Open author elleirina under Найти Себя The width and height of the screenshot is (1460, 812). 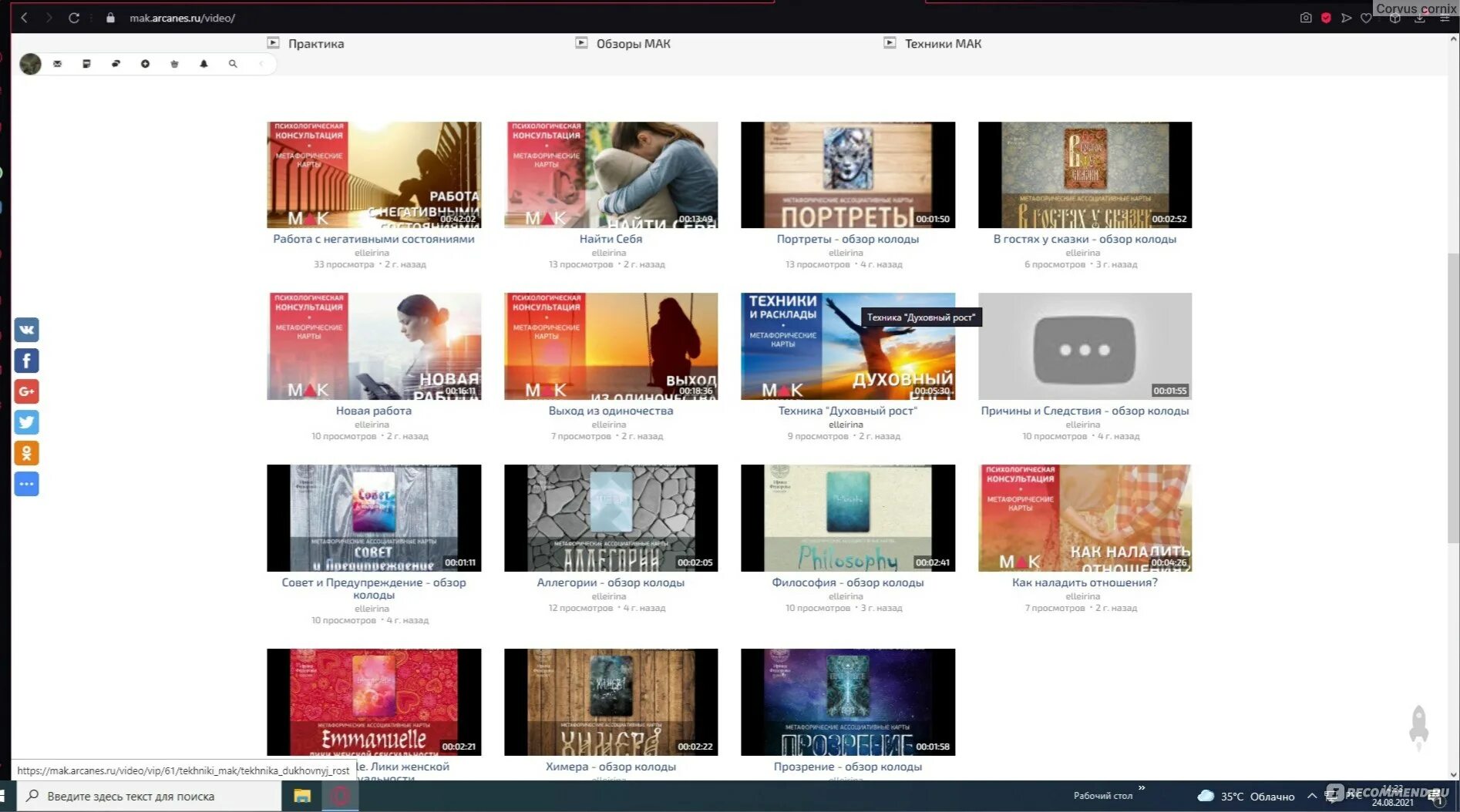(609, 253)
